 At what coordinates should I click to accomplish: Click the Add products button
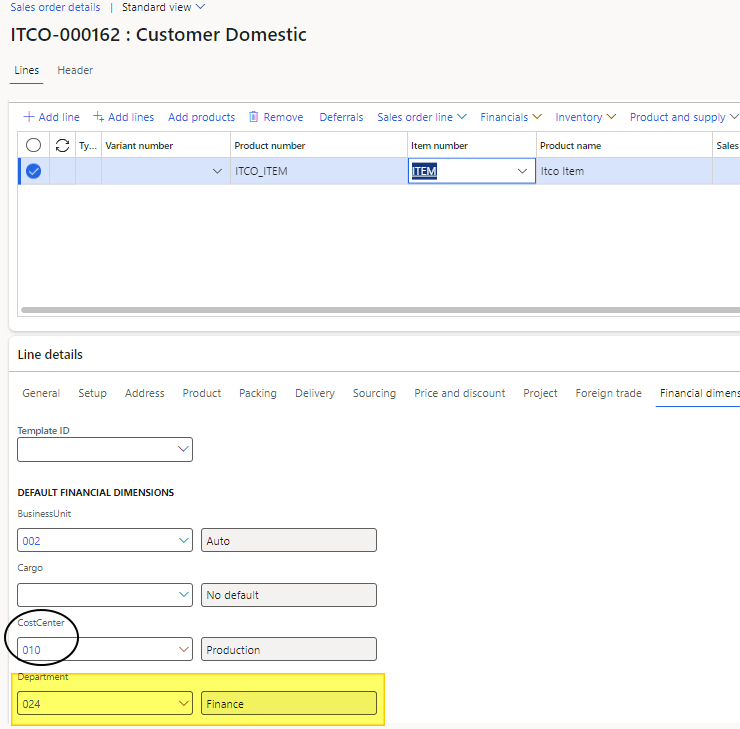201,117
